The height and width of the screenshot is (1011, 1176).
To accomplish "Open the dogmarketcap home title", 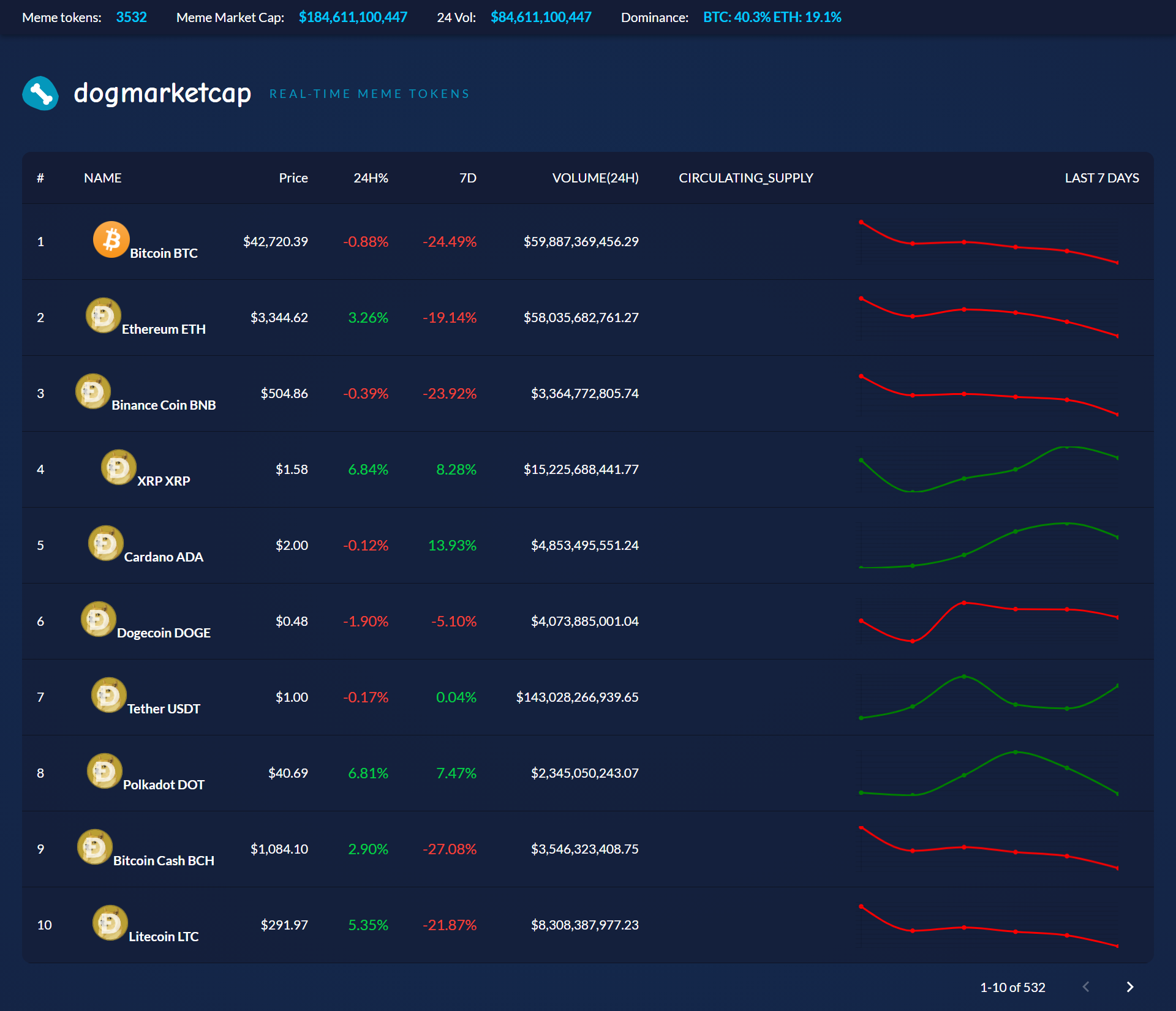I will pos(162,93).
